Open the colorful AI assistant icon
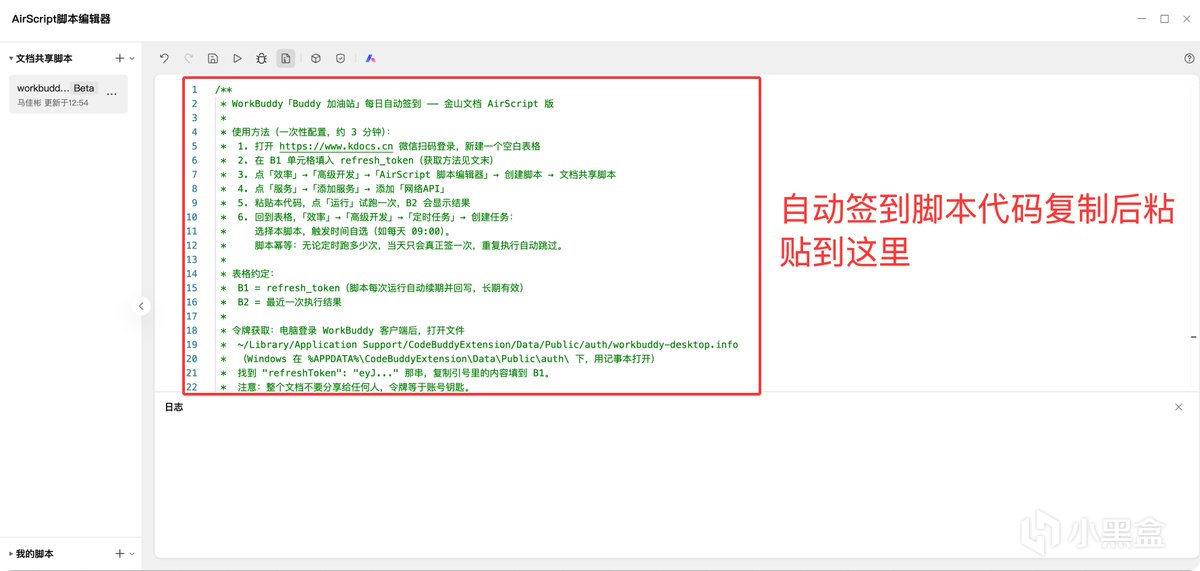 (370, 59)
